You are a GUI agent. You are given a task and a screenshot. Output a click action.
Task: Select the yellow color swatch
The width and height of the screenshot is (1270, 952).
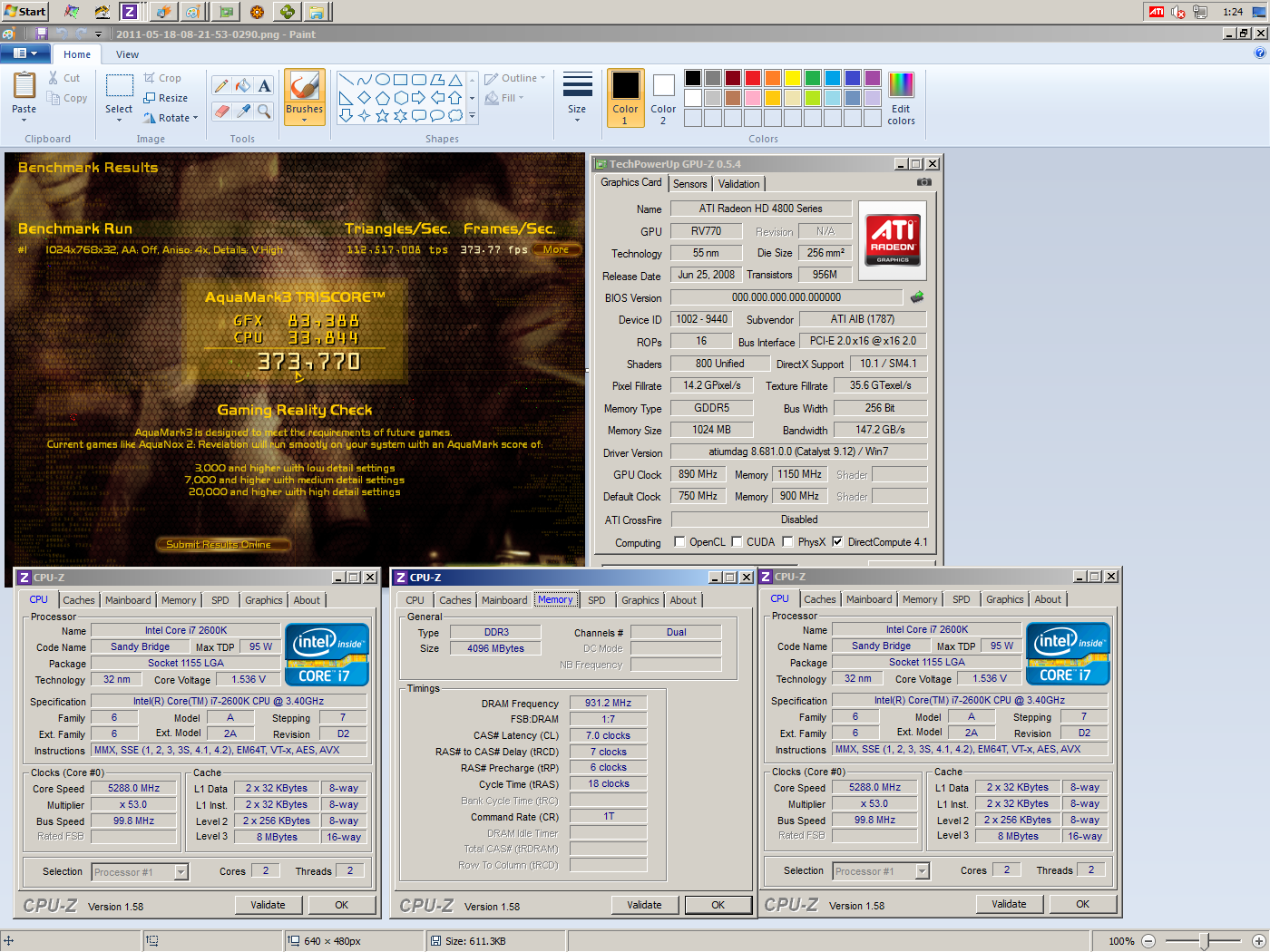coord(792,78)
